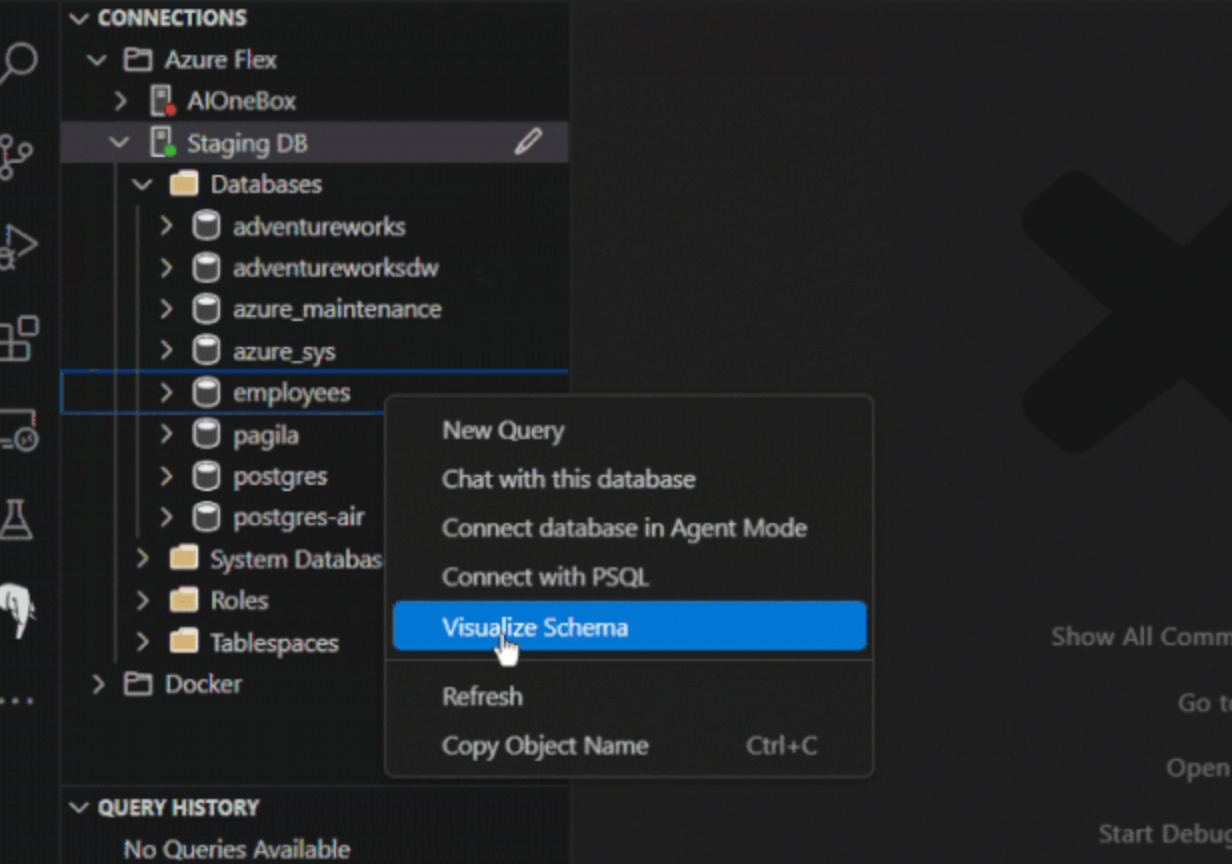This screenshot has width=1232, height=864.
Task: Expand the pagila database chevron
Action: (166, 434)
